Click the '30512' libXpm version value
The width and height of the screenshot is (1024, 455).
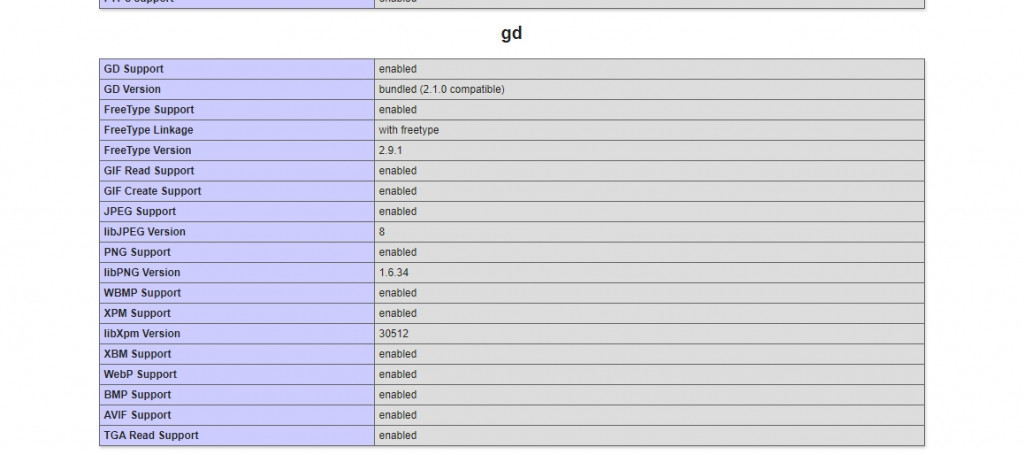[394, 334]
